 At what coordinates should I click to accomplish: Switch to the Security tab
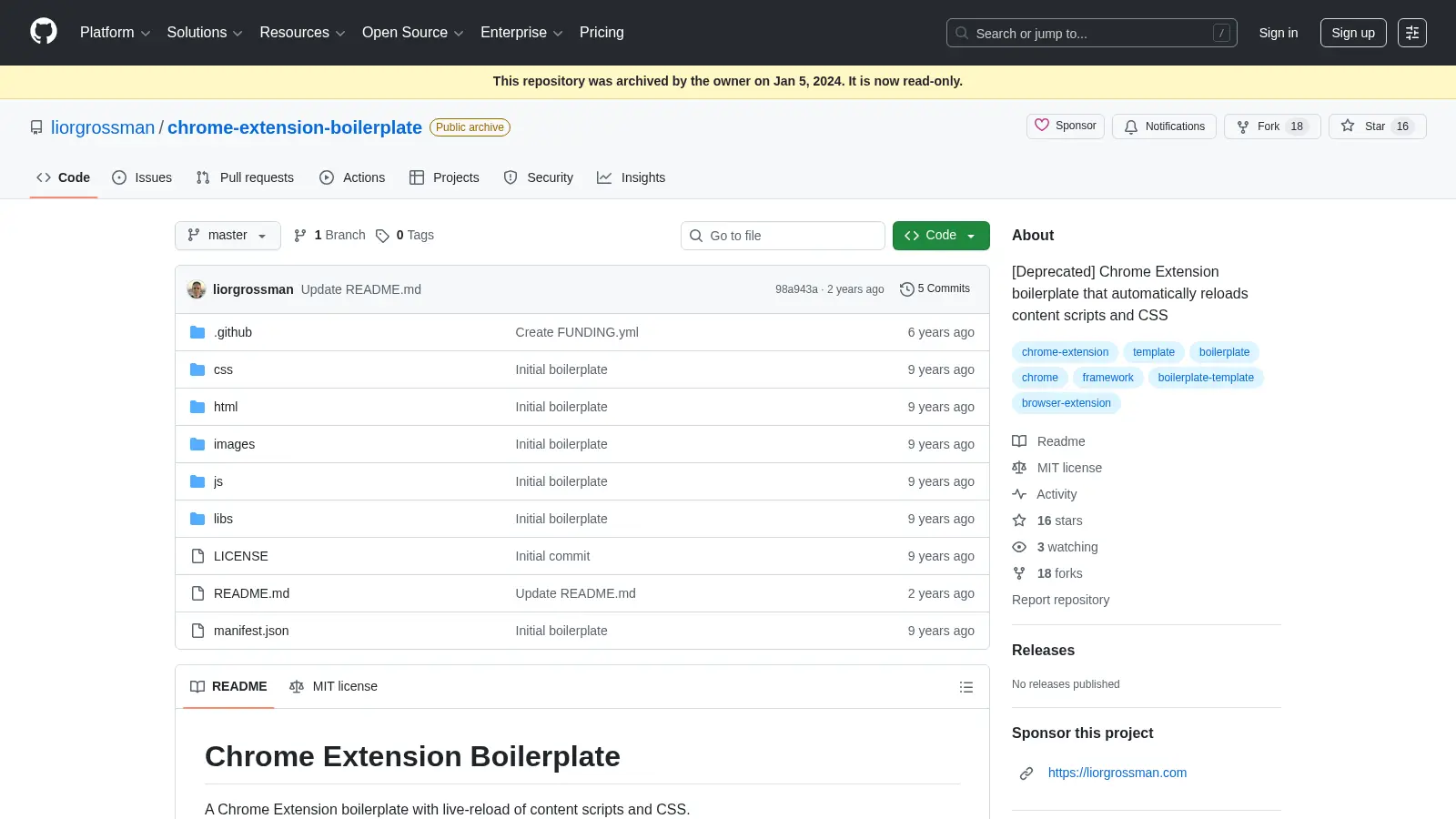(x=539, y=177)
